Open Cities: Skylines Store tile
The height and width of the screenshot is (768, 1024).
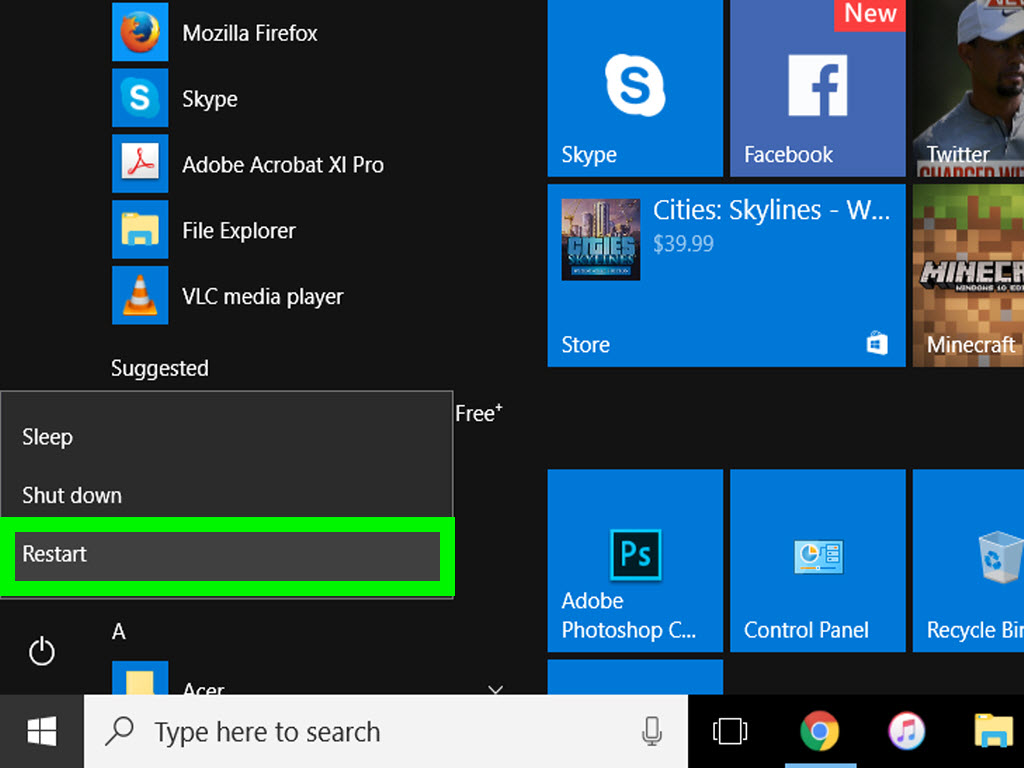tap(726, 275)
